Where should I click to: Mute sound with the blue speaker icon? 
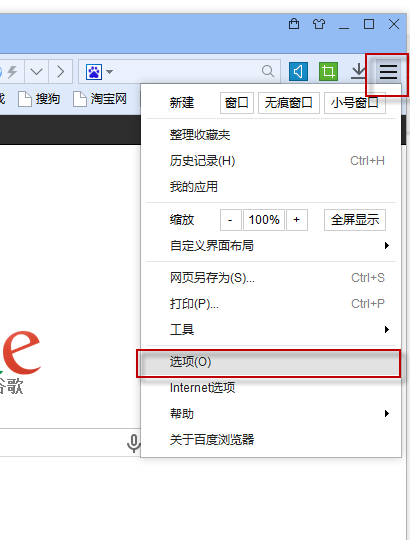(298, 72)
